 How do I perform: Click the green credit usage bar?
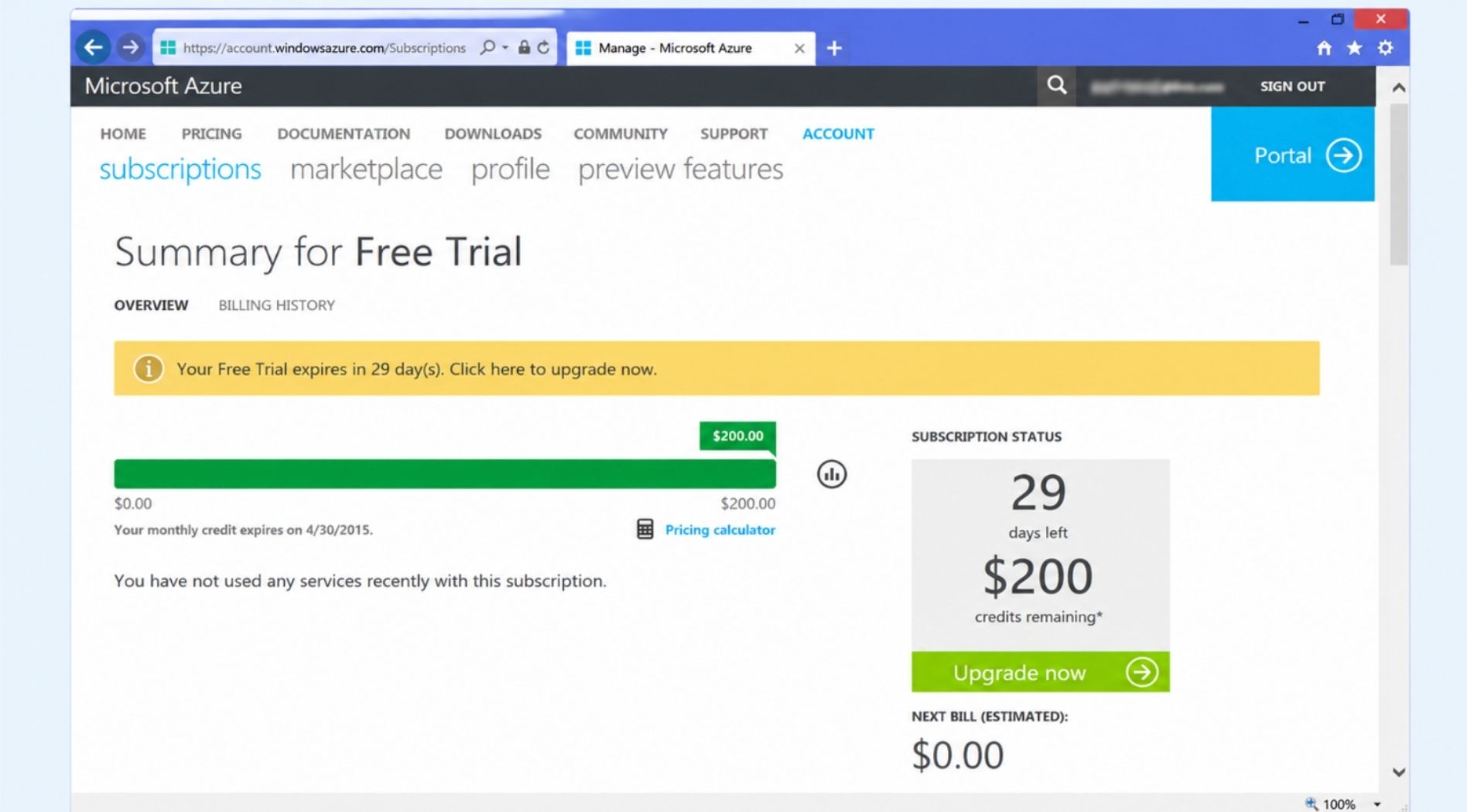click(x=445, y=474)
